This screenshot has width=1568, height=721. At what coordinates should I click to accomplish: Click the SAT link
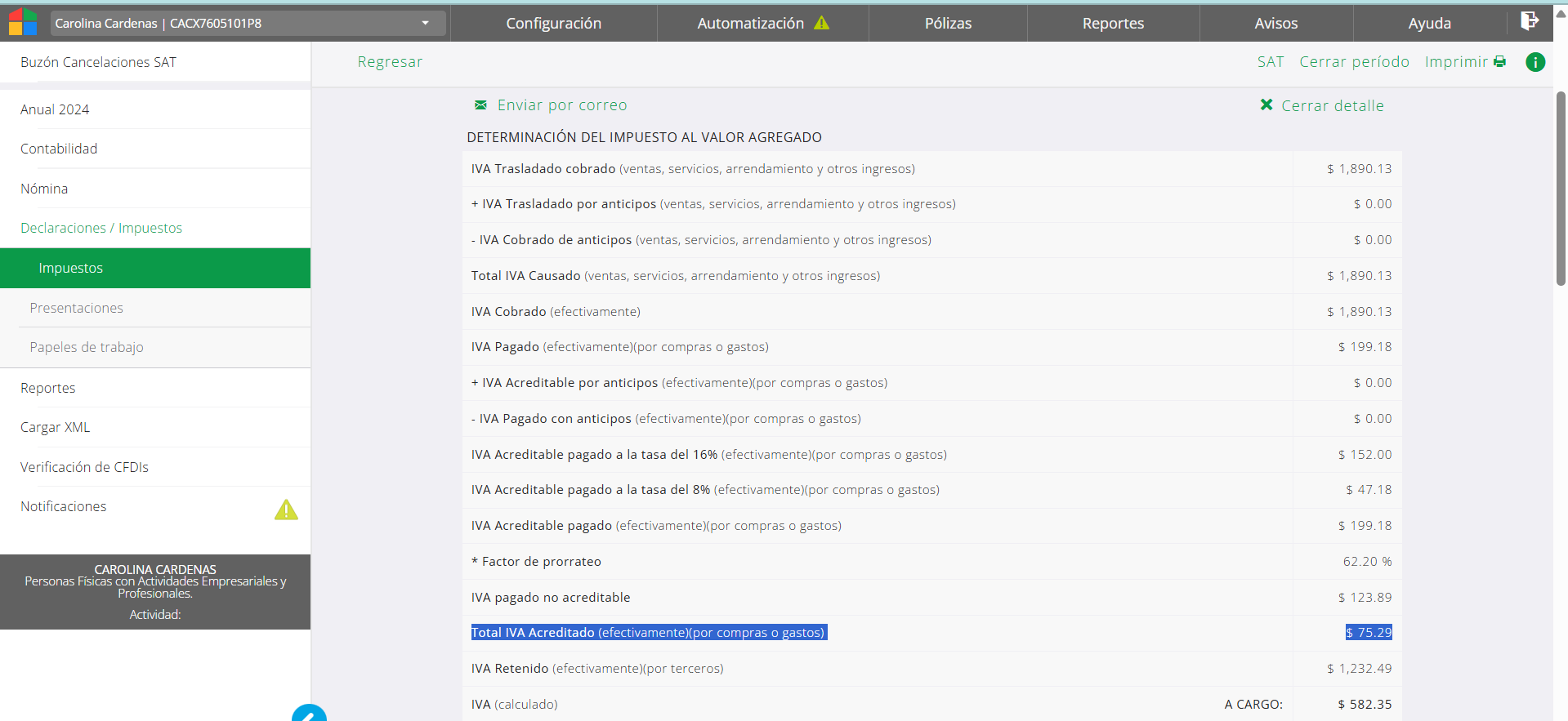[1270, 62]
